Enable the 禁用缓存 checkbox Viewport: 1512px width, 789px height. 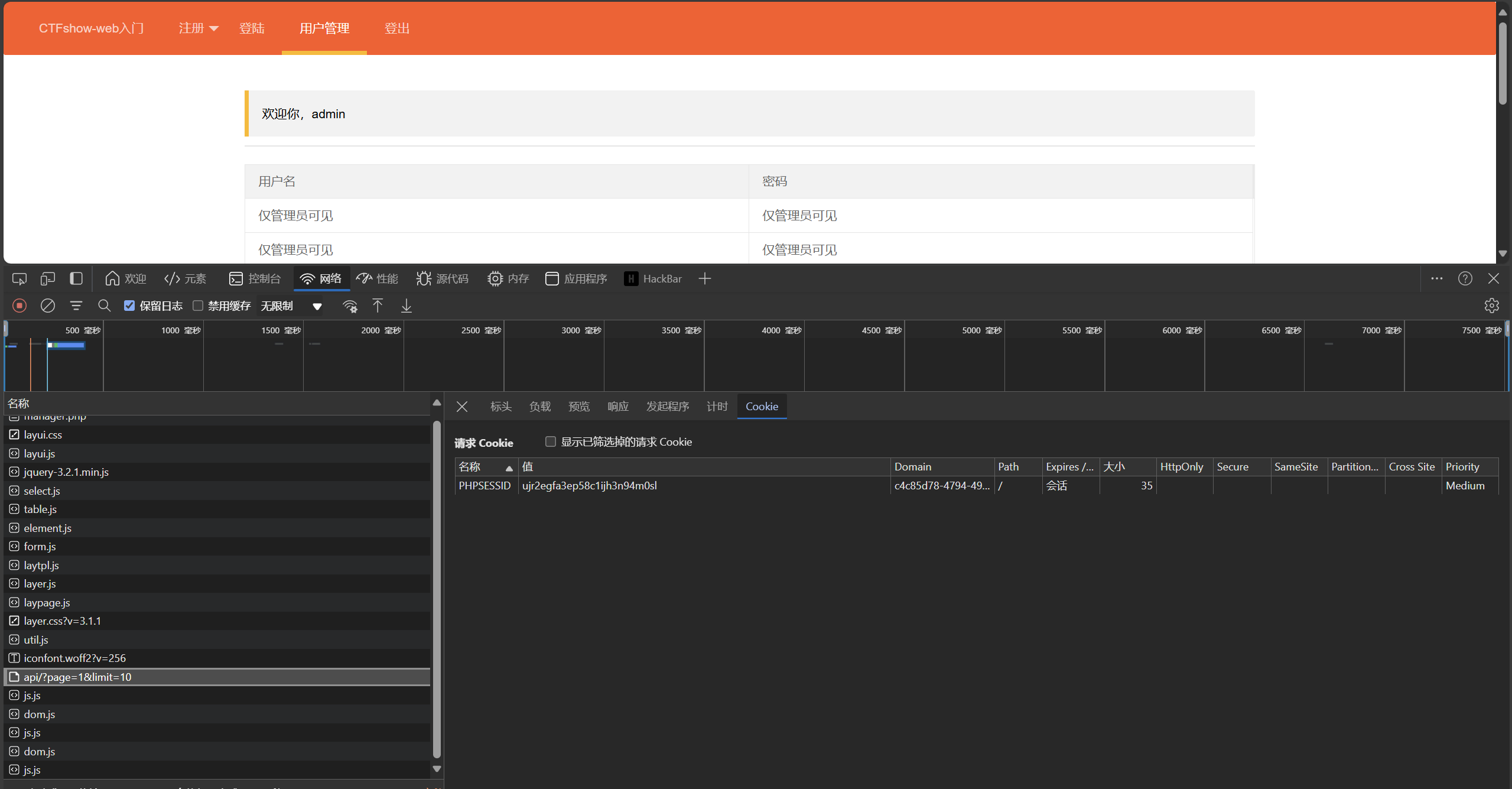click(x=198, y=306)
